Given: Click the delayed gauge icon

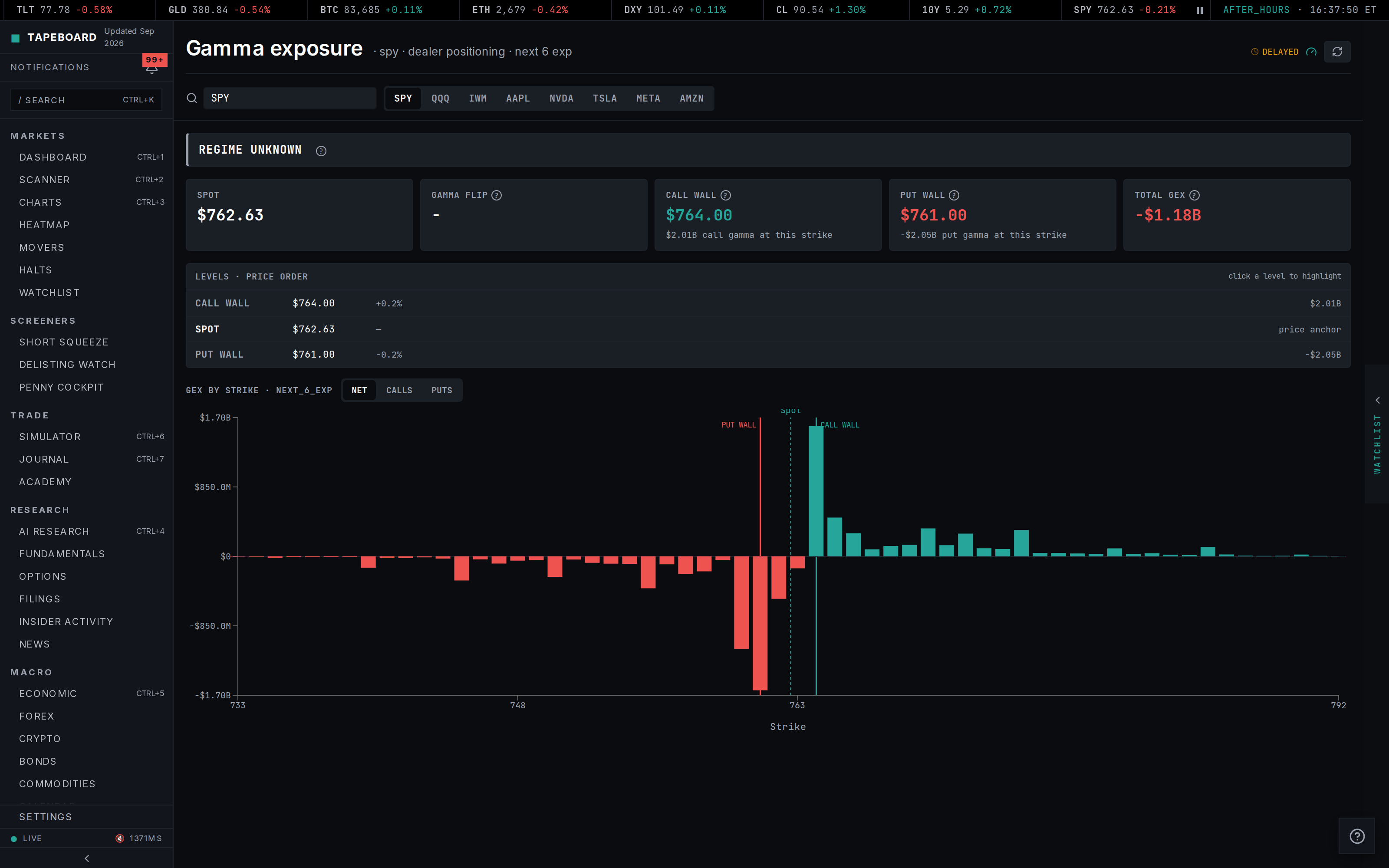Looking at the screenshot, I should [1311, 52].
